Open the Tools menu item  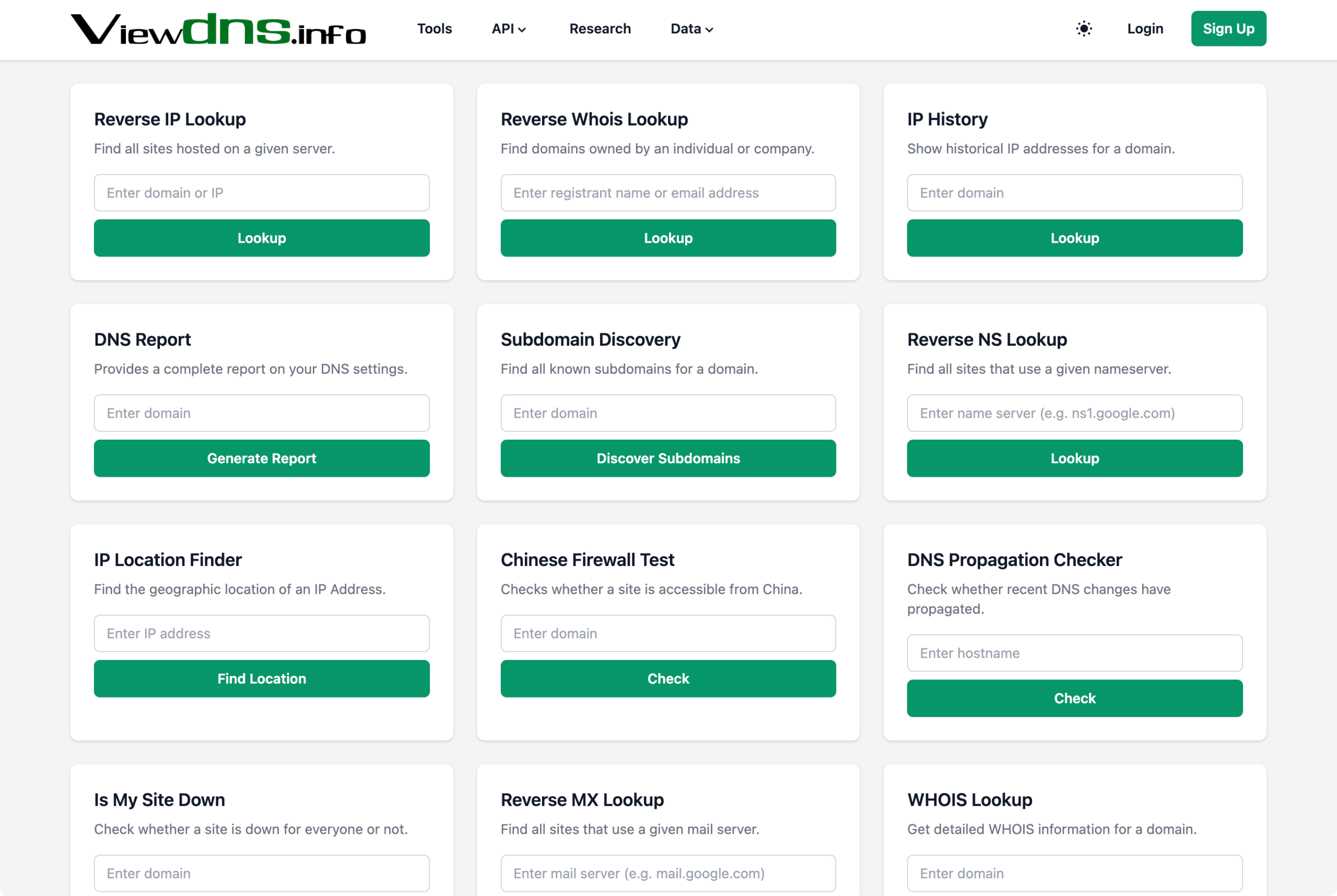point(435,29)
